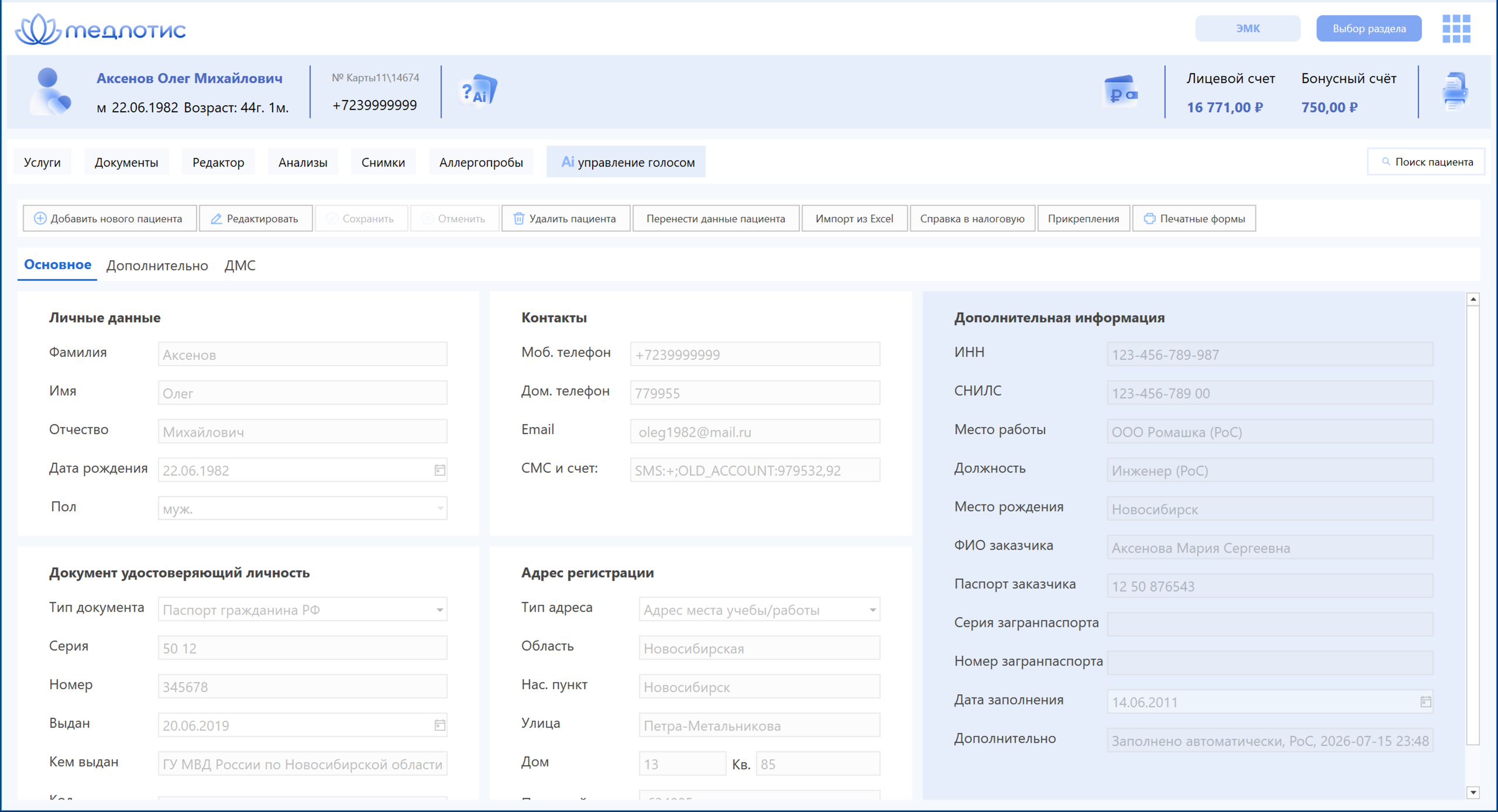Click Добавить нового пациента button

(x=109, y=218)
